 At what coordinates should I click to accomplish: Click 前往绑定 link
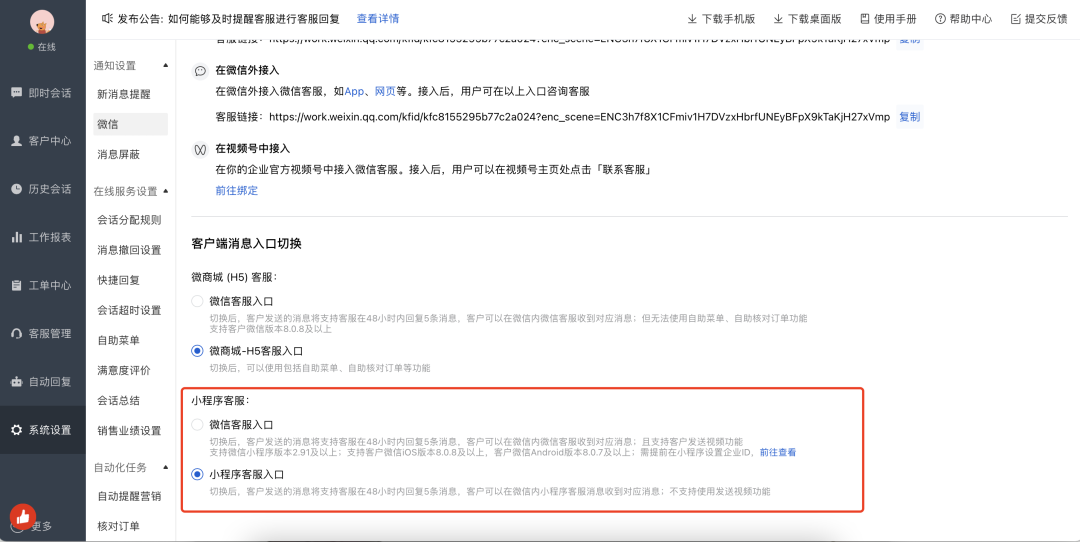pyautogui.click(x=237, y=191)
